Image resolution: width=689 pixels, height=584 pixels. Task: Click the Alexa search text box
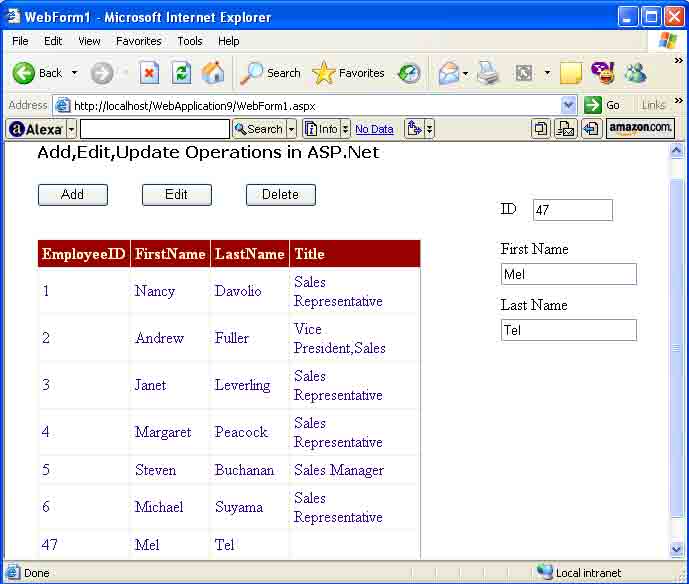[155, 129]
